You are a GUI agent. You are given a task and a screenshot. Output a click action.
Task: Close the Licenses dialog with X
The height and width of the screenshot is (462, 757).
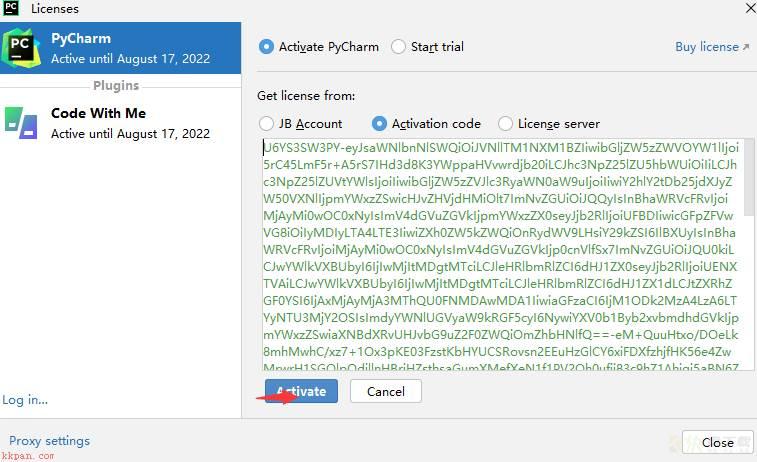(x=751, y=8)
